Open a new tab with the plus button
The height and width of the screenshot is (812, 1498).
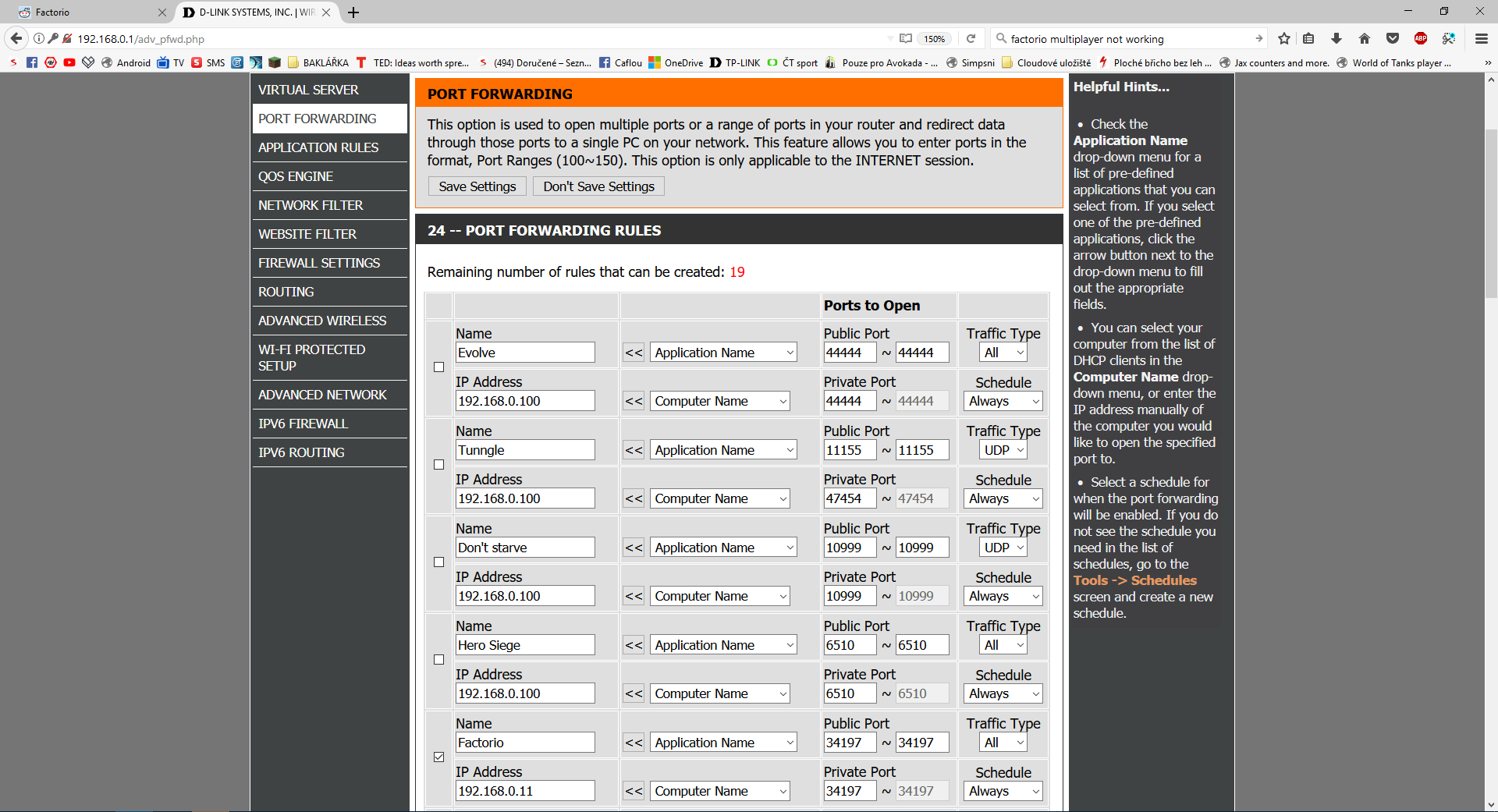coord(353,12)
